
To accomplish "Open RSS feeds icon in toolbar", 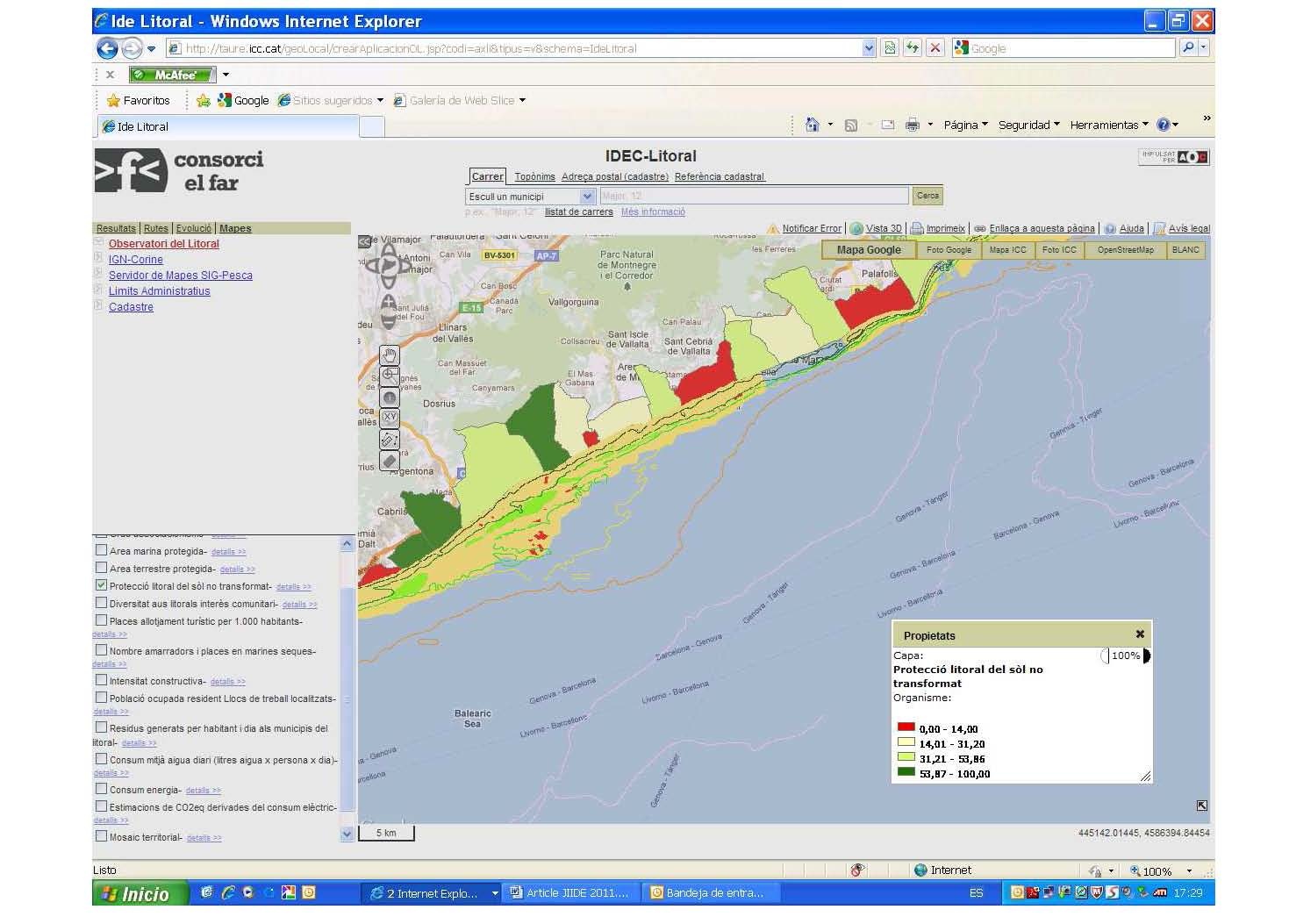I will pos(850,125).
